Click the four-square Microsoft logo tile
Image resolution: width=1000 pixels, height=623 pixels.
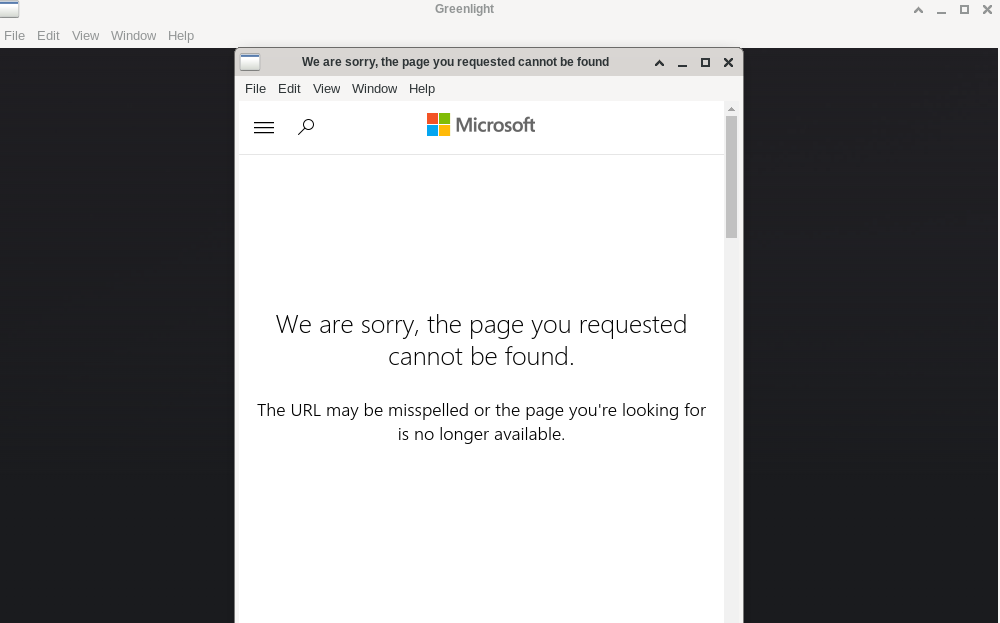pyautogui.click(x=437, y=124)
